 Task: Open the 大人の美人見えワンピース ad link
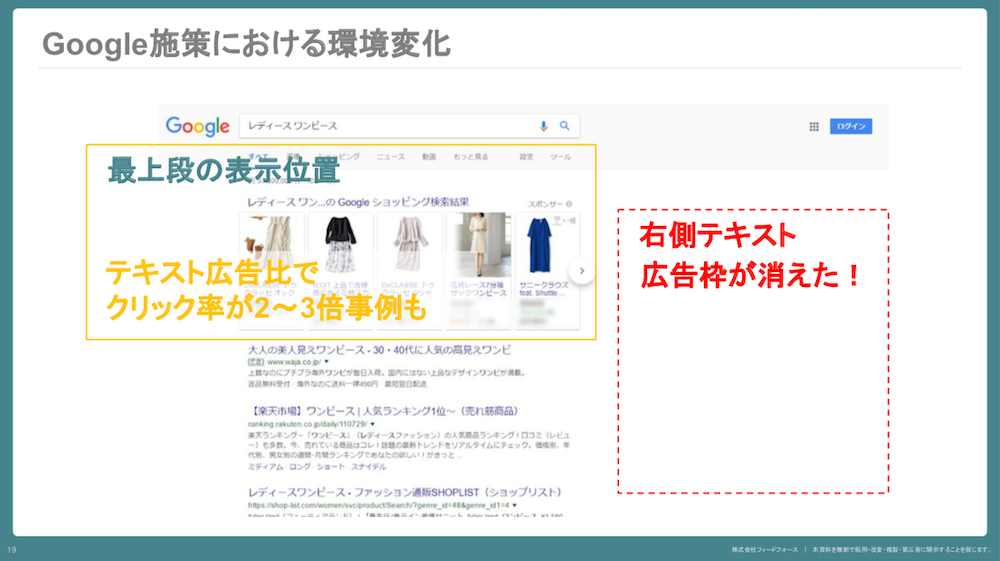pyautogui.click(x=379, y=350)
